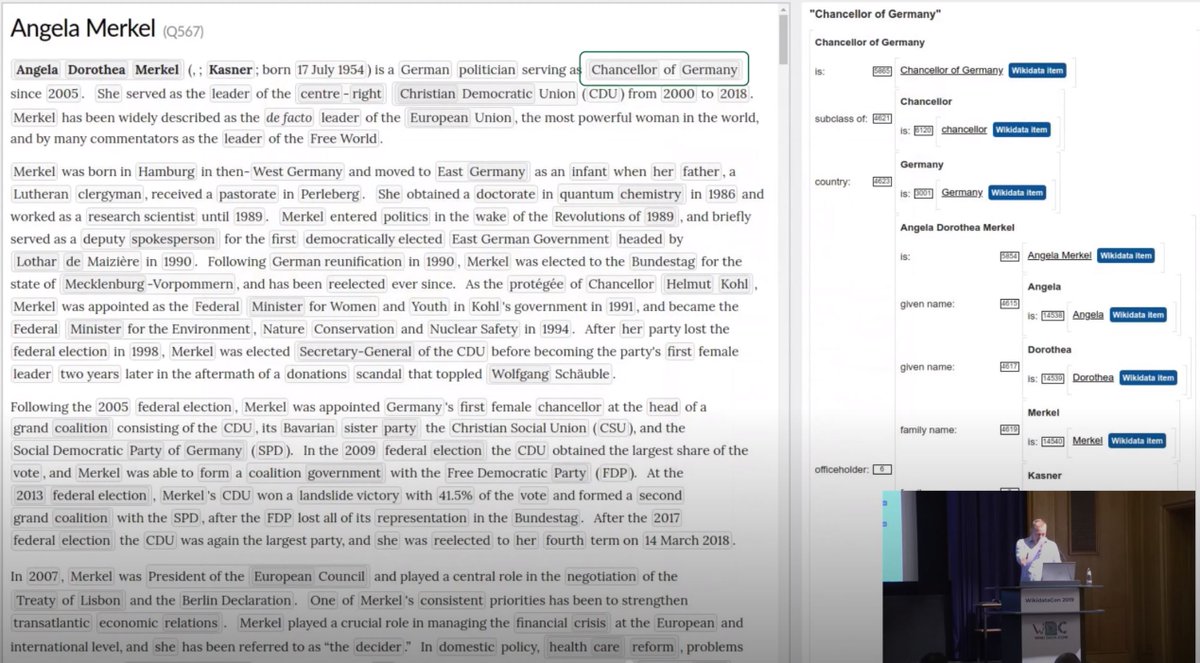Image resolution: width=1200 pixels, height=663 pixels.
Task: Click the date '14 March 2018'
Action: (x=688, y=540)
